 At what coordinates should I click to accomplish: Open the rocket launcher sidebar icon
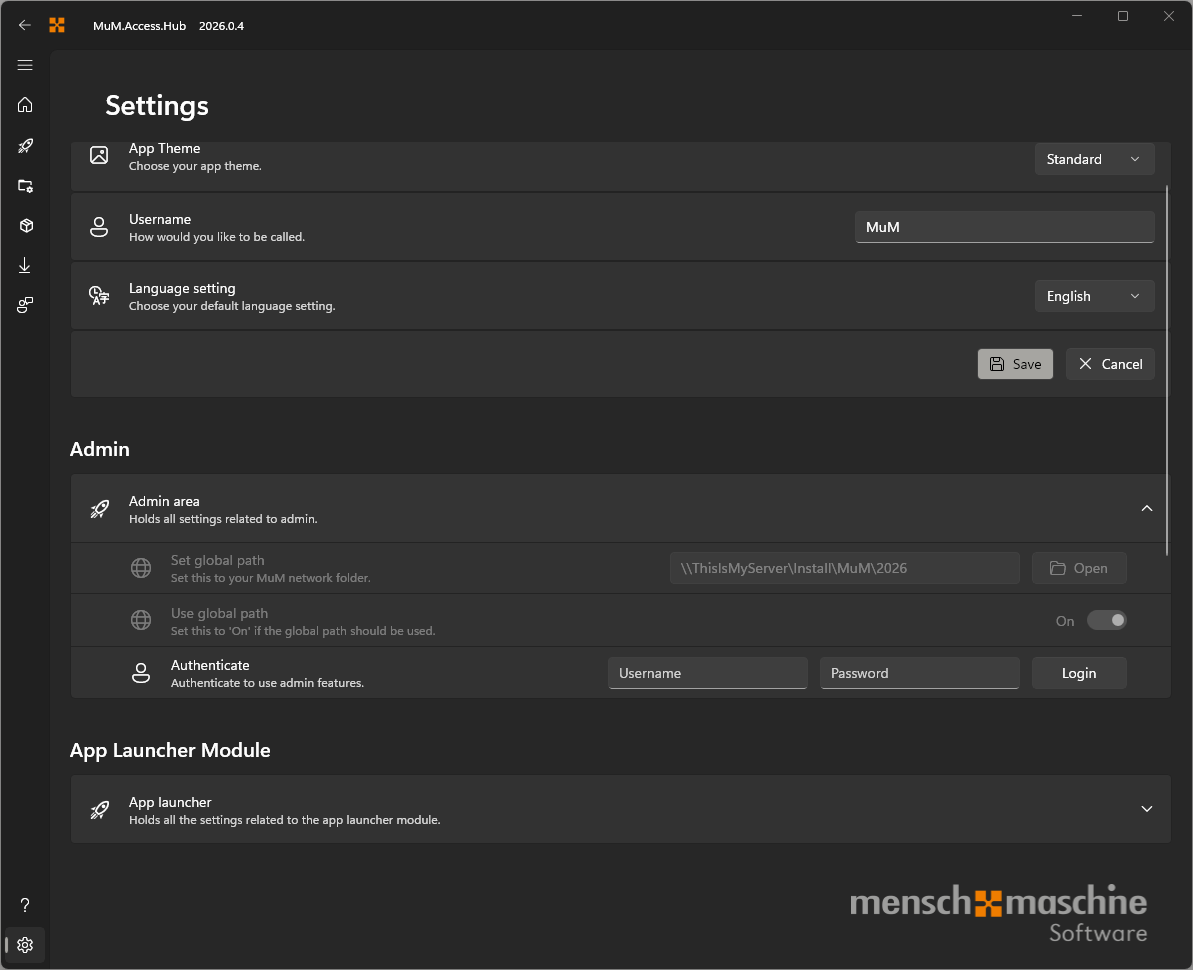[x=25, y=146]
